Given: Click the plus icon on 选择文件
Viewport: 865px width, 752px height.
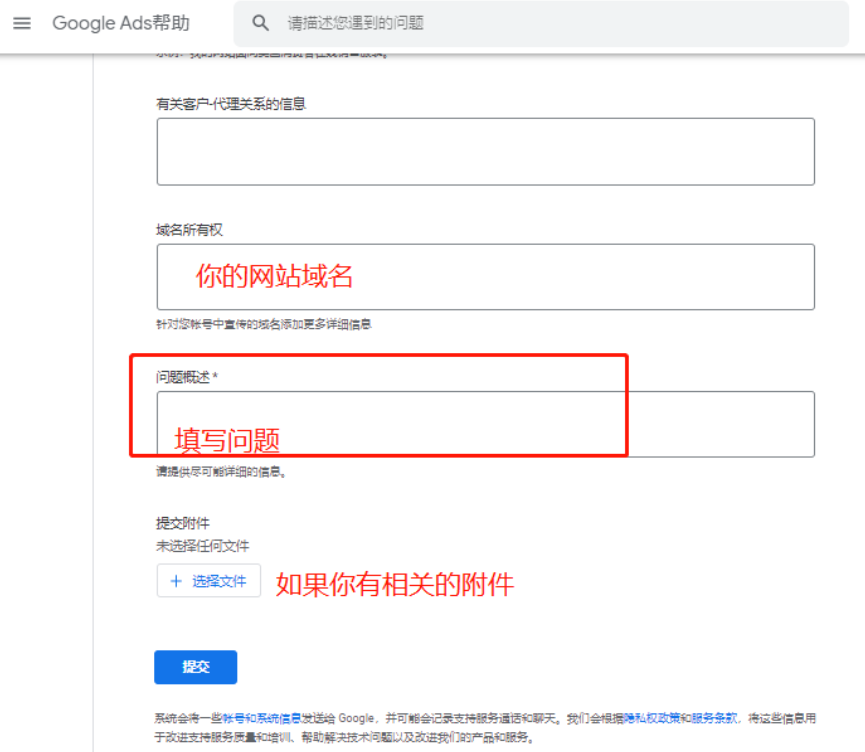Looking at the screenshot, I should pyautogui.click(x=176, y=581).
